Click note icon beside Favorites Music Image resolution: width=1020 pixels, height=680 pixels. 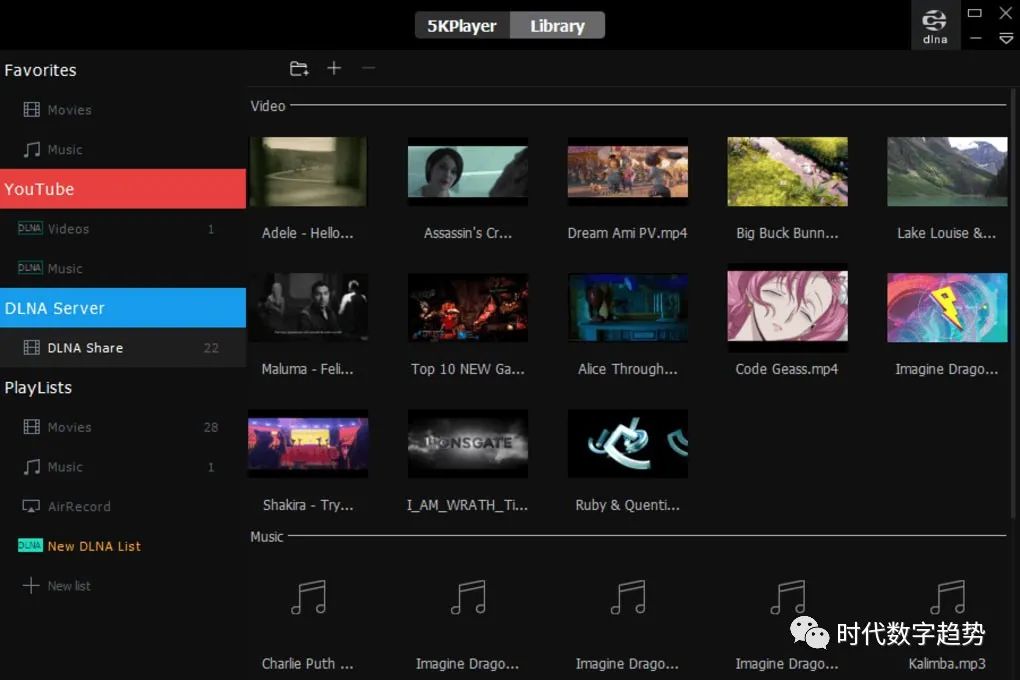pos(31,149)
